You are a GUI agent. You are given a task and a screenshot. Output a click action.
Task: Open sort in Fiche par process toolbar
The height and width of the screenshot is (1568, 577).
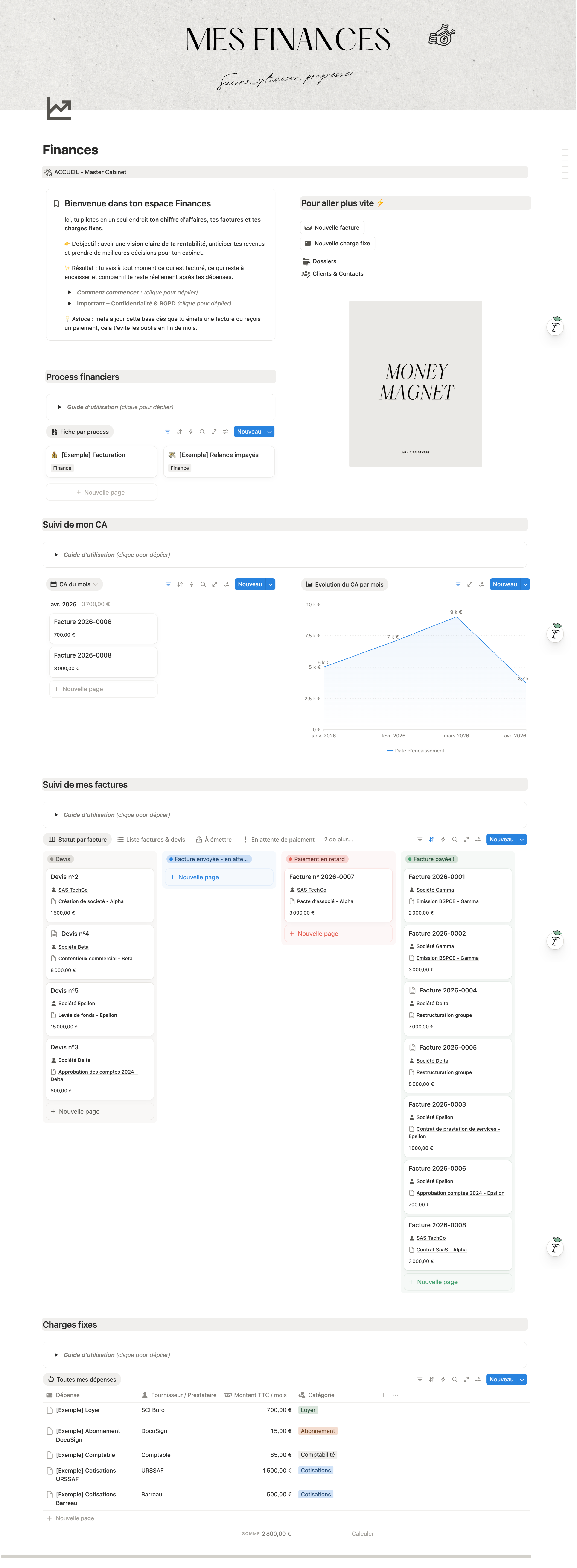[x=179, y=432]
